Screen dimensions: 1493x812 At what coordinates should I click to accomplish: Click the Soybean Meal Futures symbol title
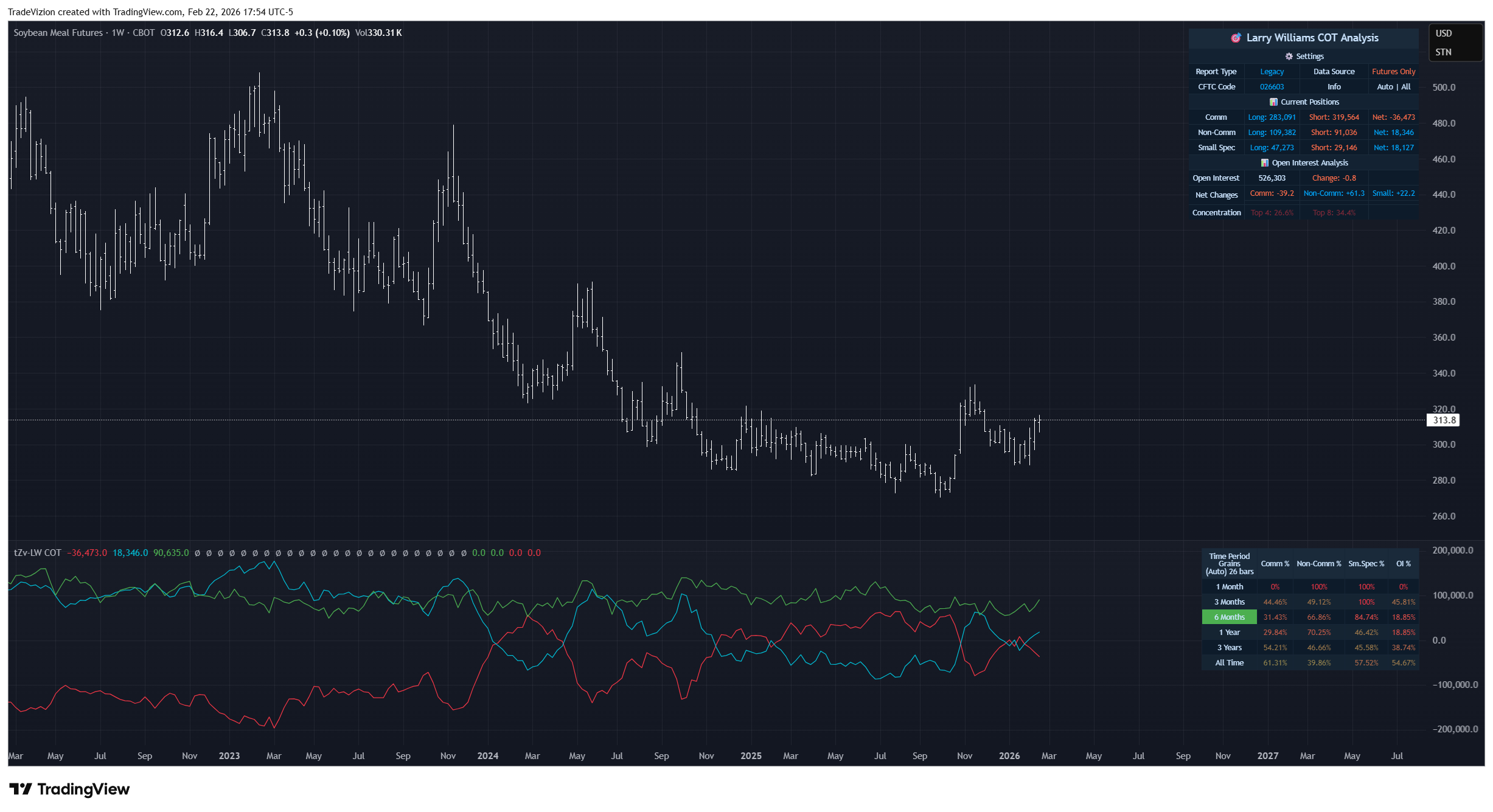[58, 33]
